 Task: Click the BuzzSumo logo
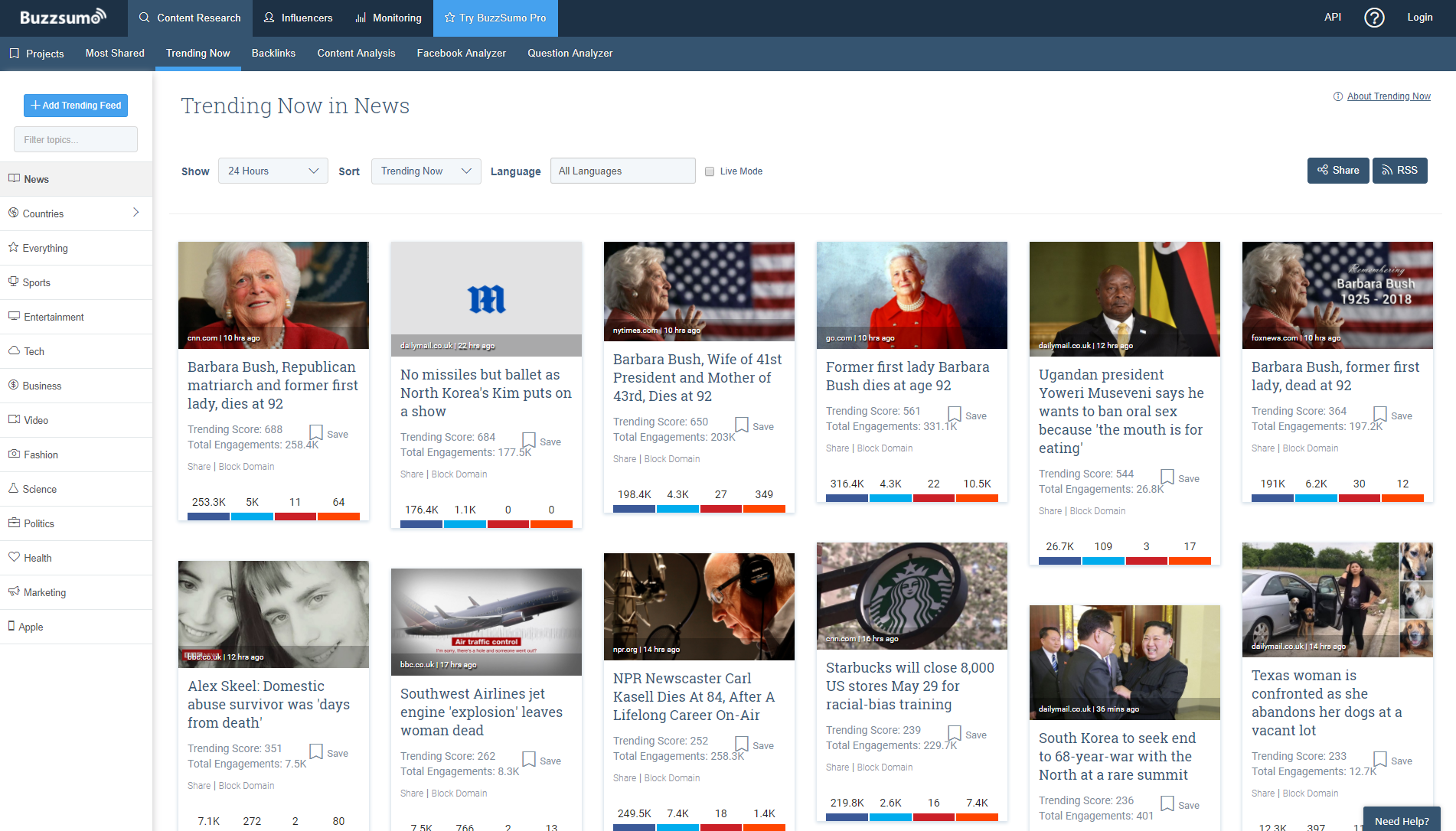[63, 17]
